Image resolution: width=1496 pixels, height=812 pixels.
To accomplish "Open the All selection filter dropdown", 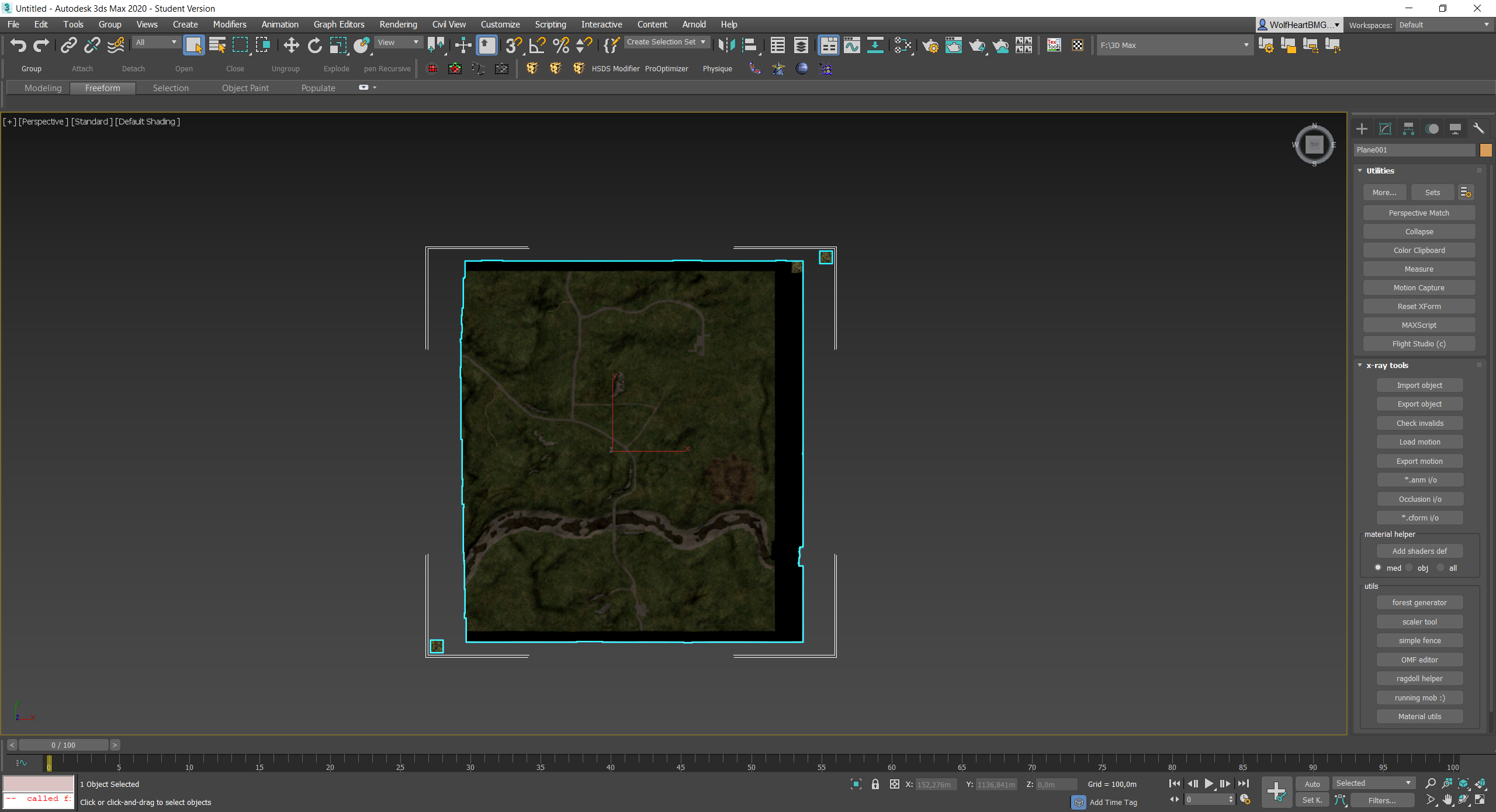I will click(156, 42).
